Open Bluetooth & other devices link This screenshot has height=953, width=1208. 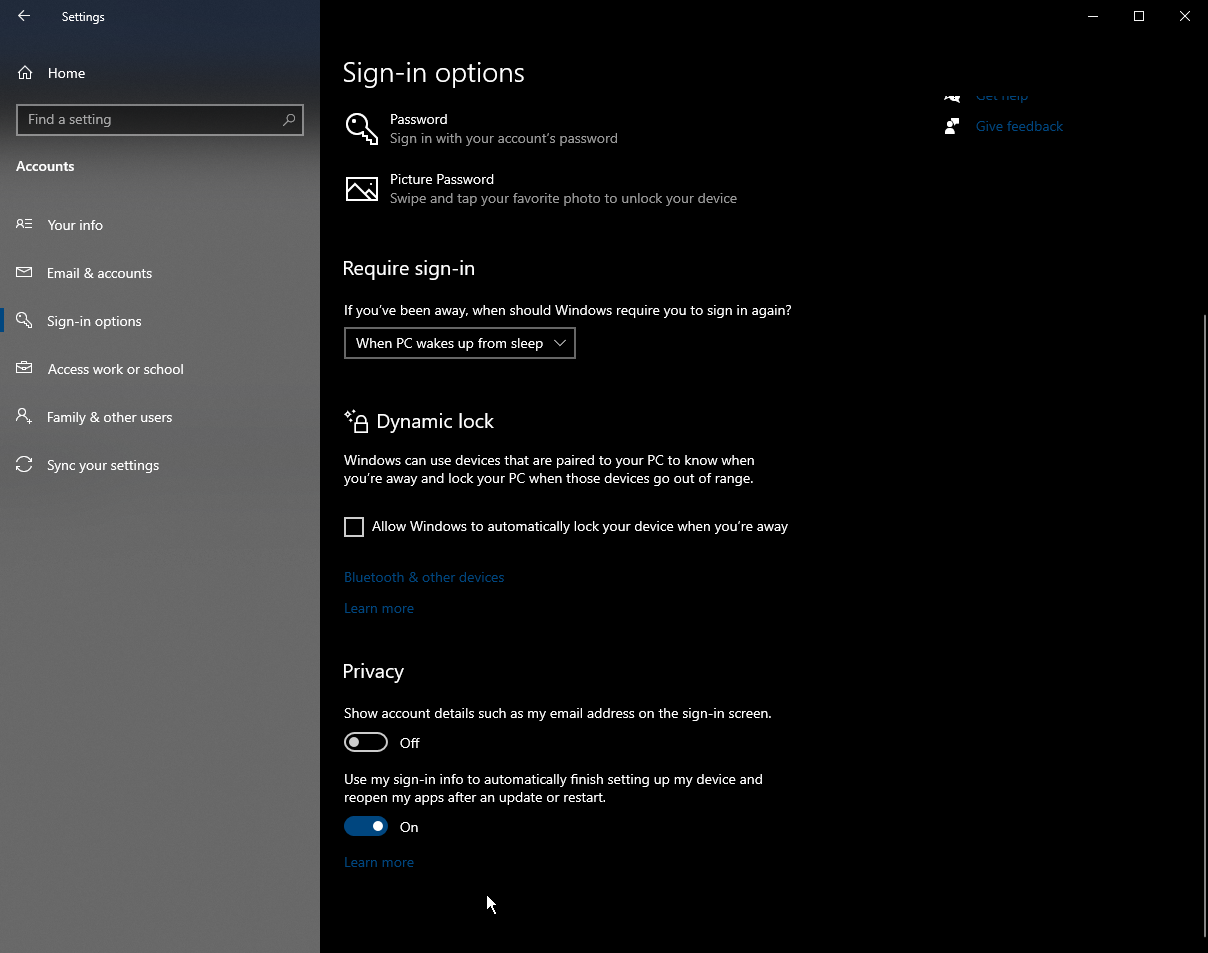click(x=423, y=577)
